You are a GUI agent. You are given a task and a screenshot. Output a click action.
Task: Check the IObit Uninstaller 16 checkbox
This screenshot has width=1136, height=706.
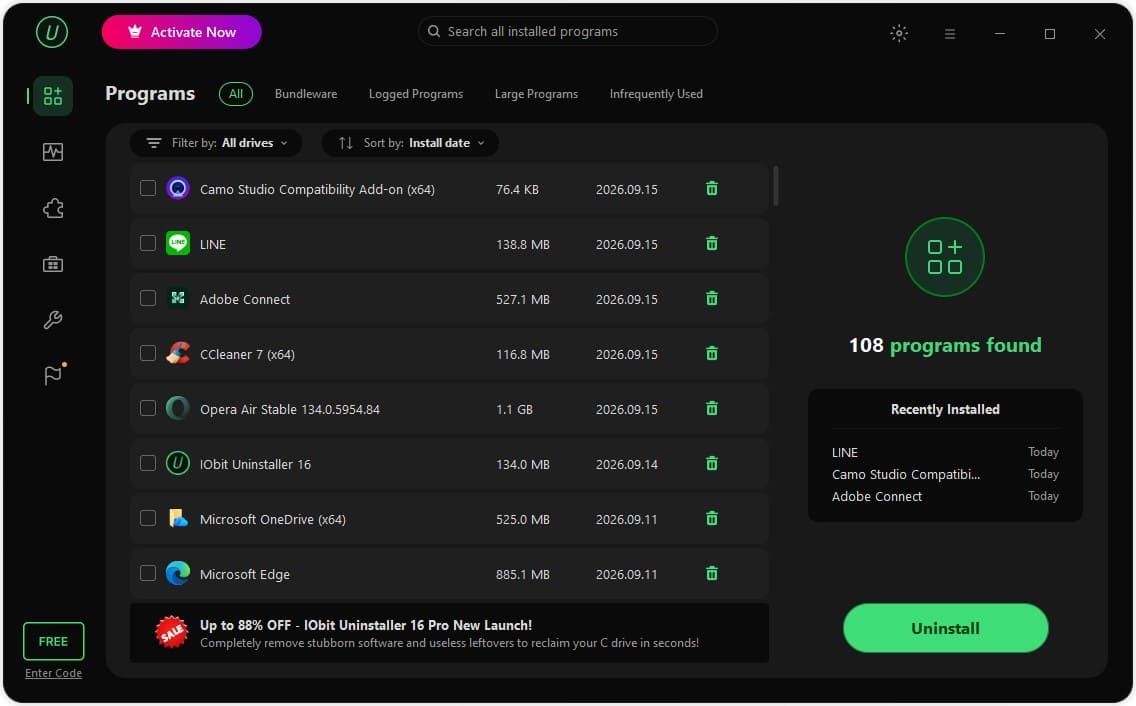(x=148, y=463)
